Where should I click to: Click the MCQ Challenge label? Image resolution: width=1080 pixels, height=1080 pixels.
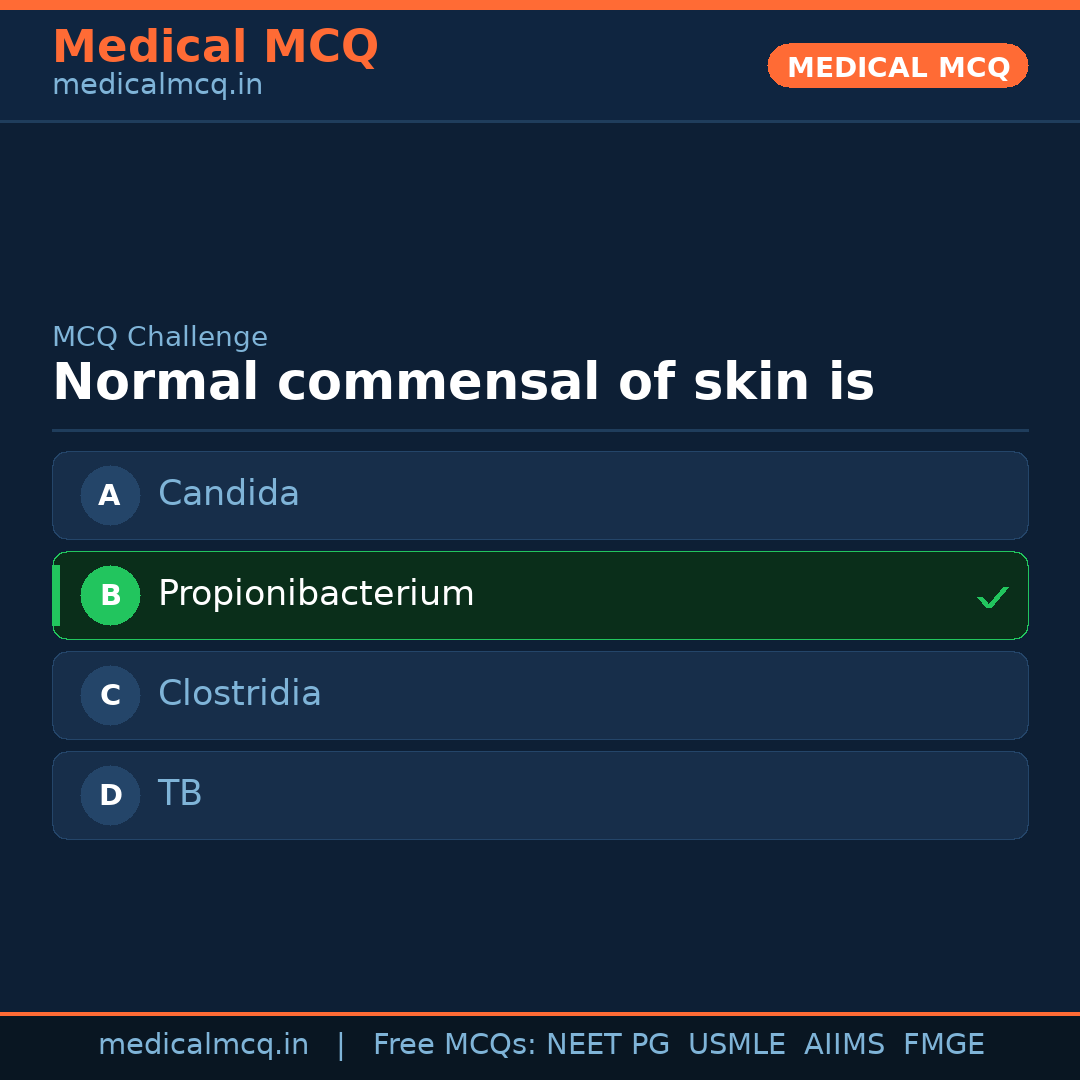[160, 338]
